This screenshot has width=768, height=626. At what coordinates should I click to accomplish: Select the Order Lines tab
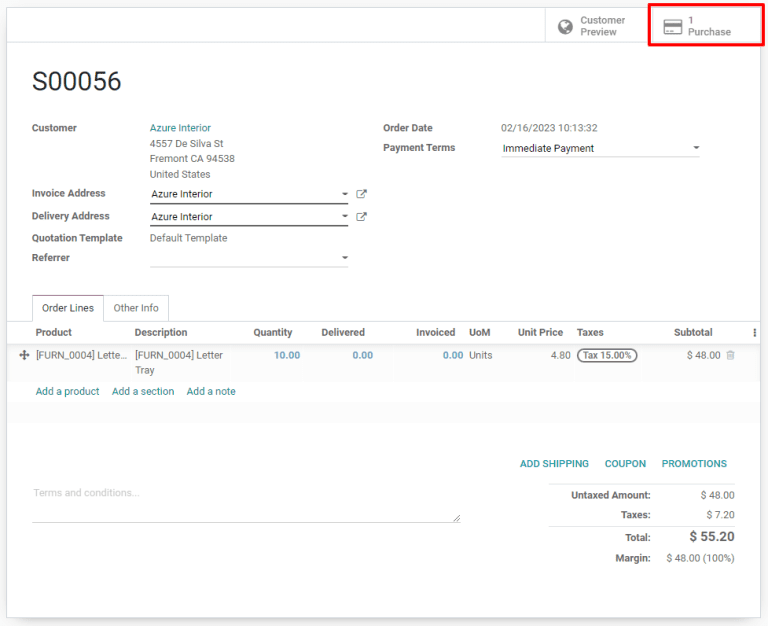tap(68, 308)
